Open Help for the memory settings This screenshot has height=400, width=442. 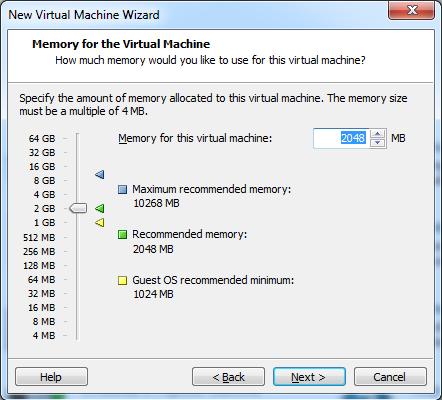click(51, 377)
